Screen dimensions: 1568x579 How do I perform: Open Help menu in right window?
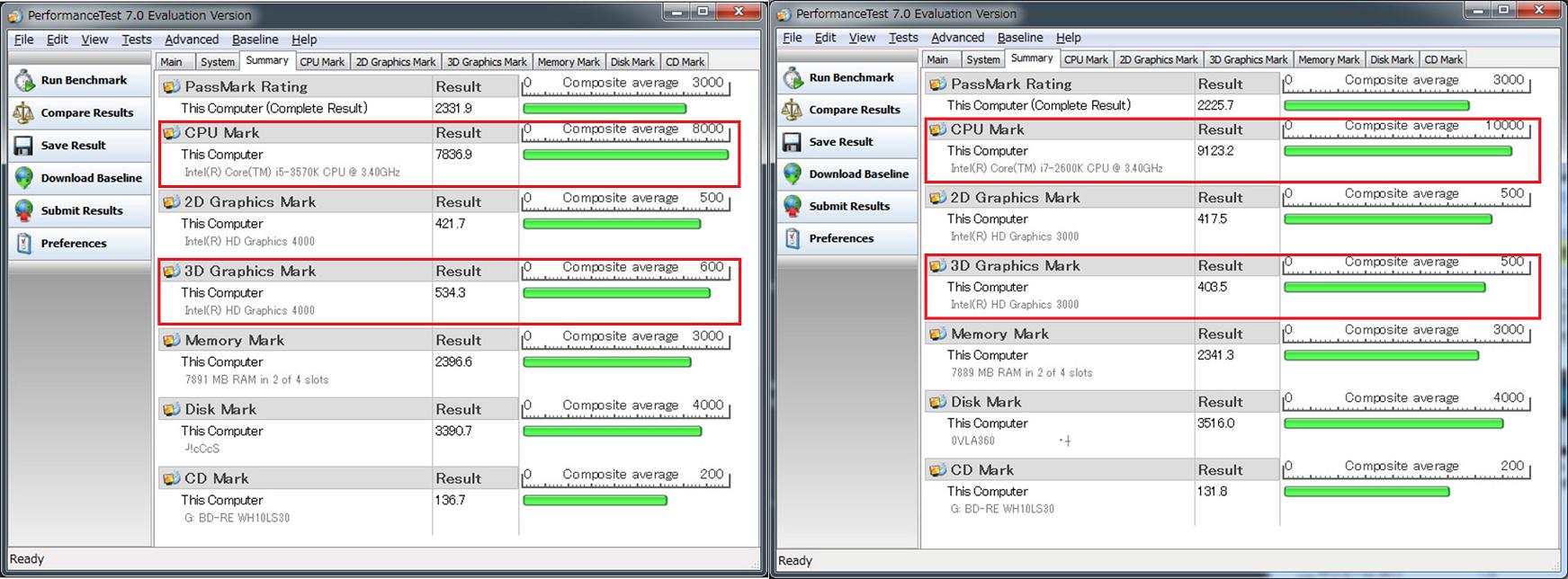[x=1068, y=38]
